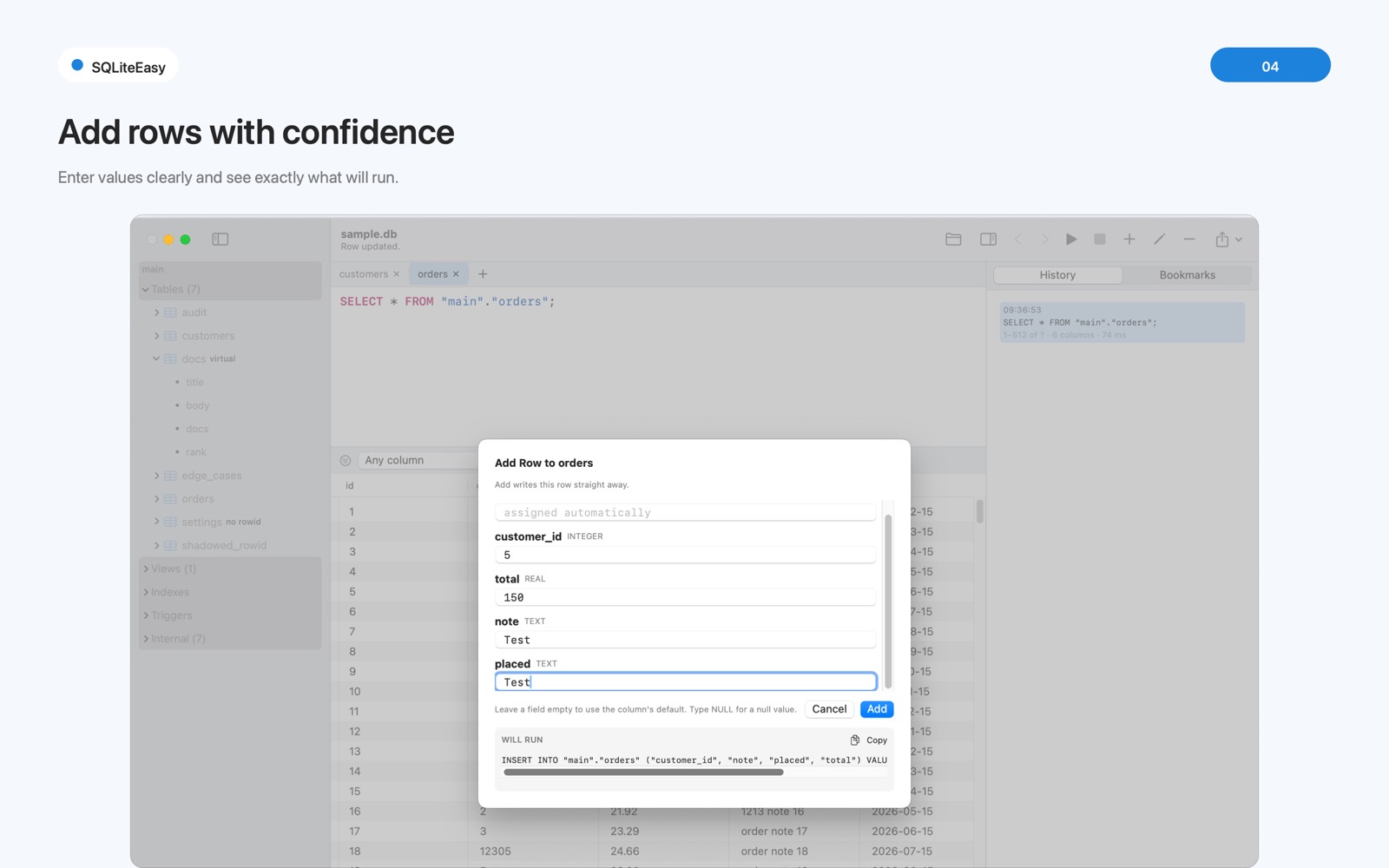Open database file with folder icon

tap(953, 240)
